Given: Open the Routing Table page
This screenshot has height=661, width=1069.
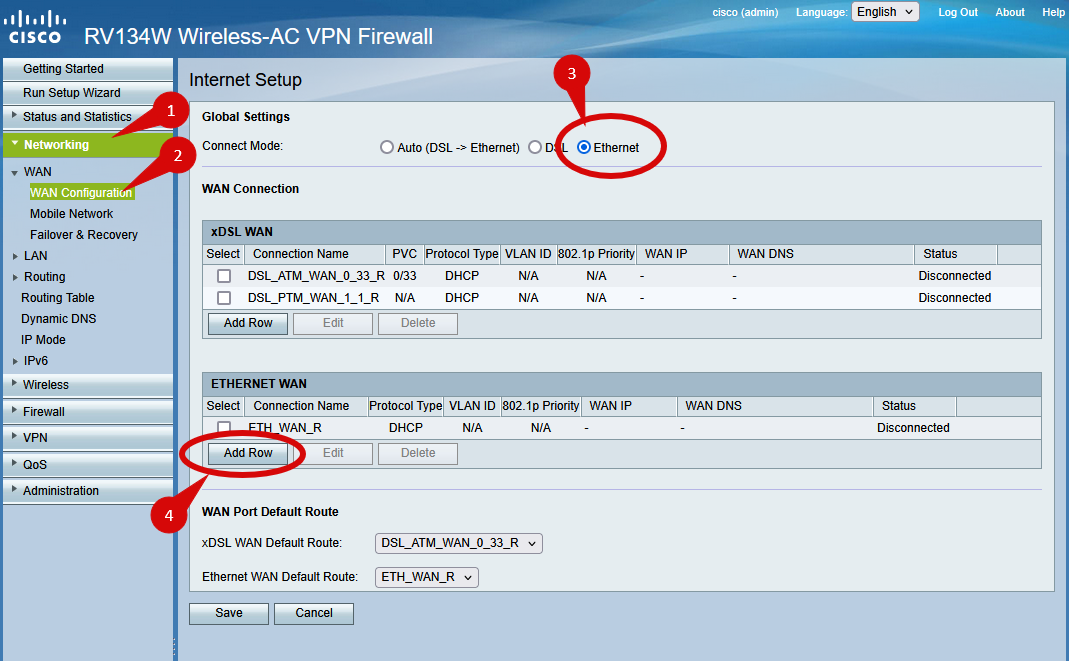Looking at the screenshot, I should 58,298.
